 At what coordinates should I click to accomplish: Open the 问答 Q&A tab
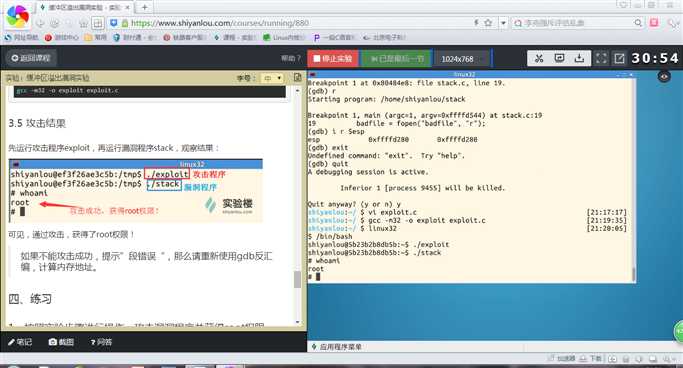click(x=101, y=342)
